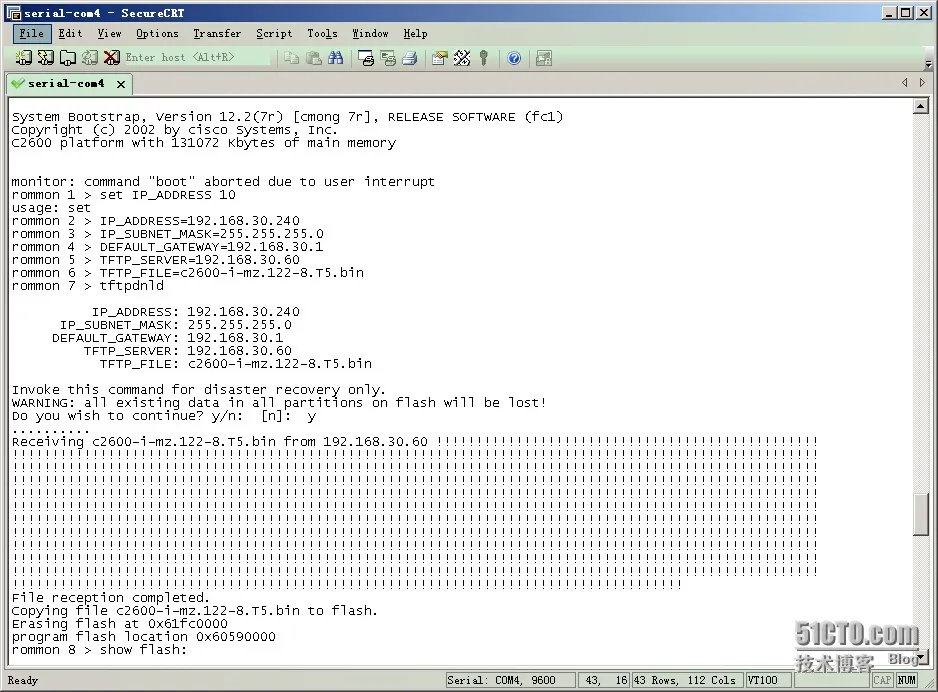Click the blue Help question-mark icon
938x692 pixels.
(514, 58)
